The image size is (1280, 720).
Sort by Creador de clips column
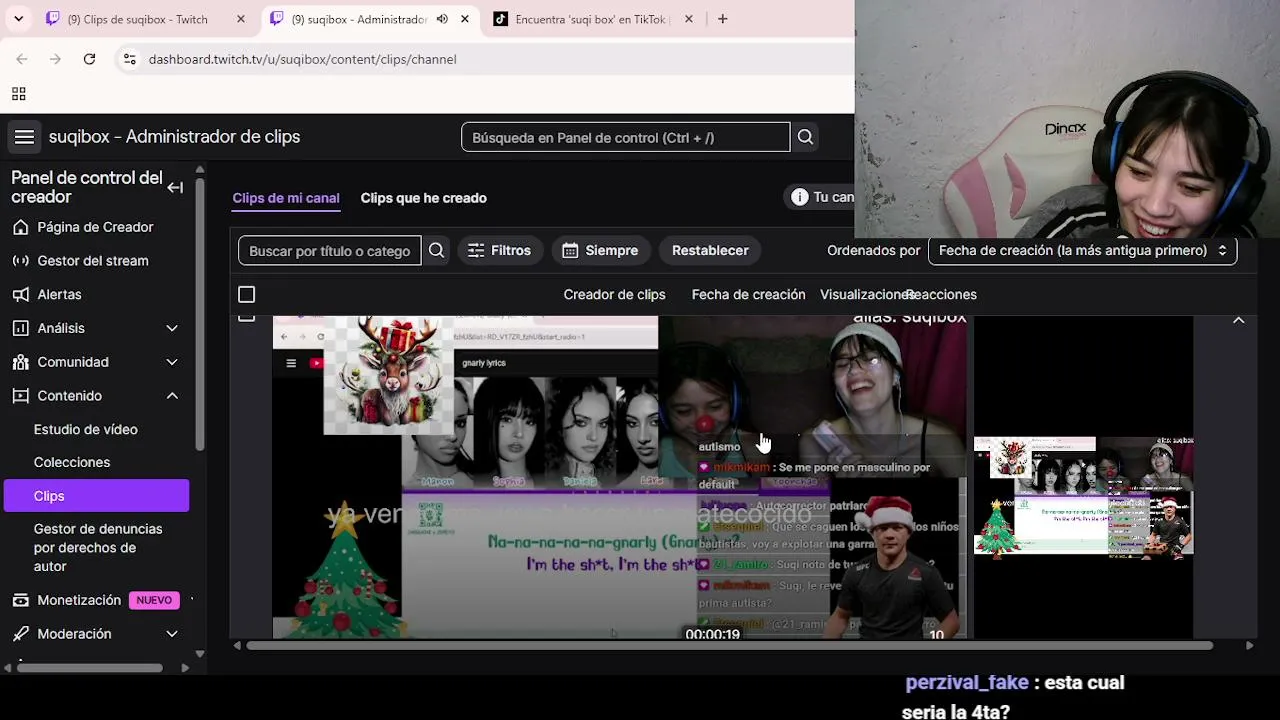click(x=614, y=295)
